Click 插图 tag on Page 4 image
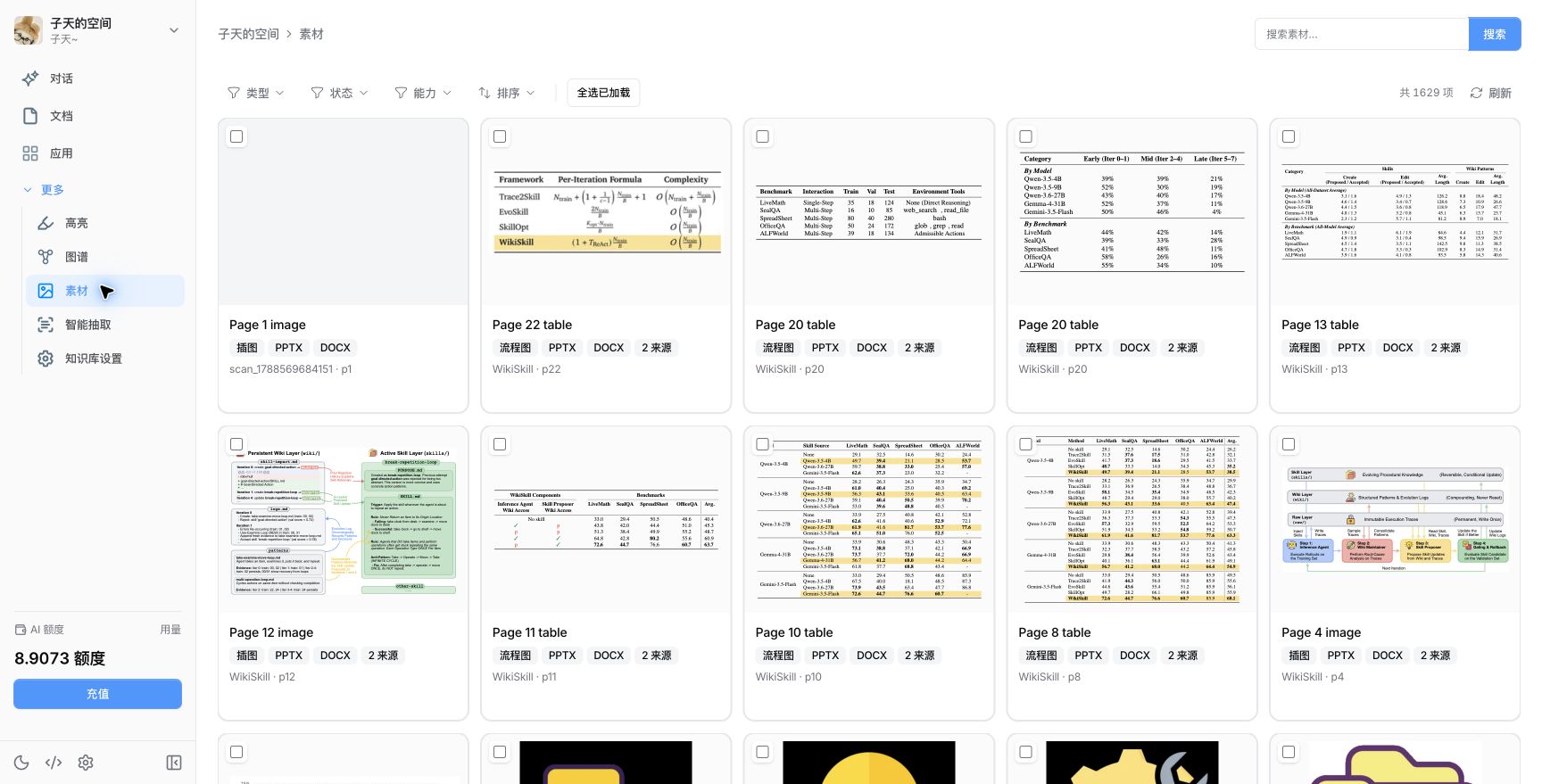1542x784 pixels. pos(1299,656)
